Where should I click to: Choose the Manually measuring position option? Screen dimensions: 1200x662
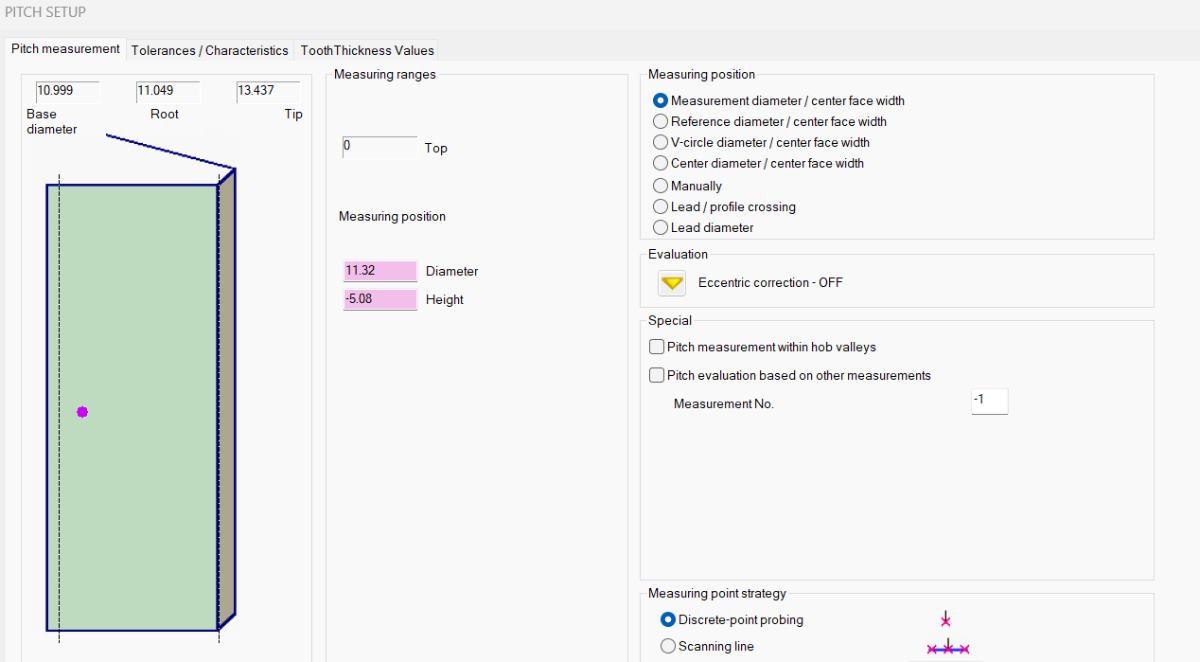coord(660,186)
